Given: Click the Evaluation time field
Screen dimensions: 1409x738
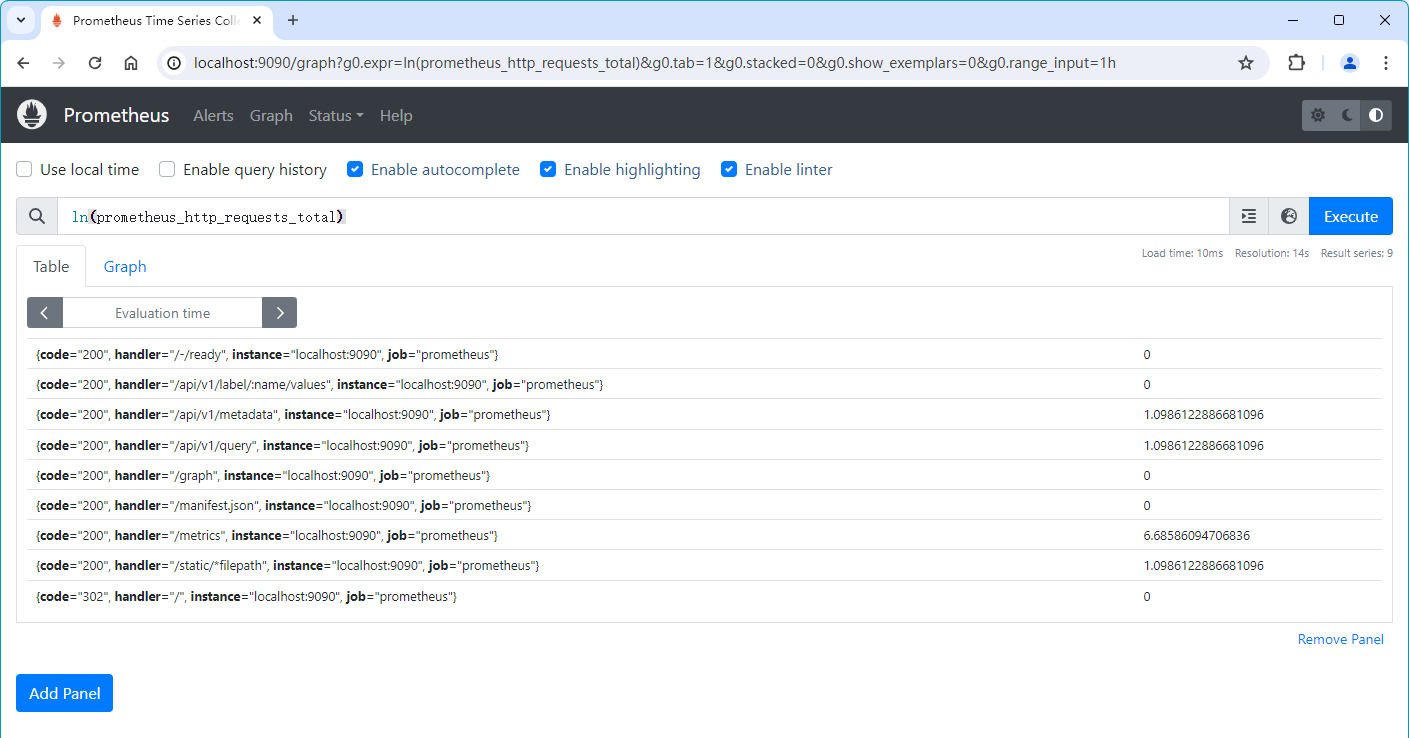Looking at the screenshot, I should click(162, 313).
